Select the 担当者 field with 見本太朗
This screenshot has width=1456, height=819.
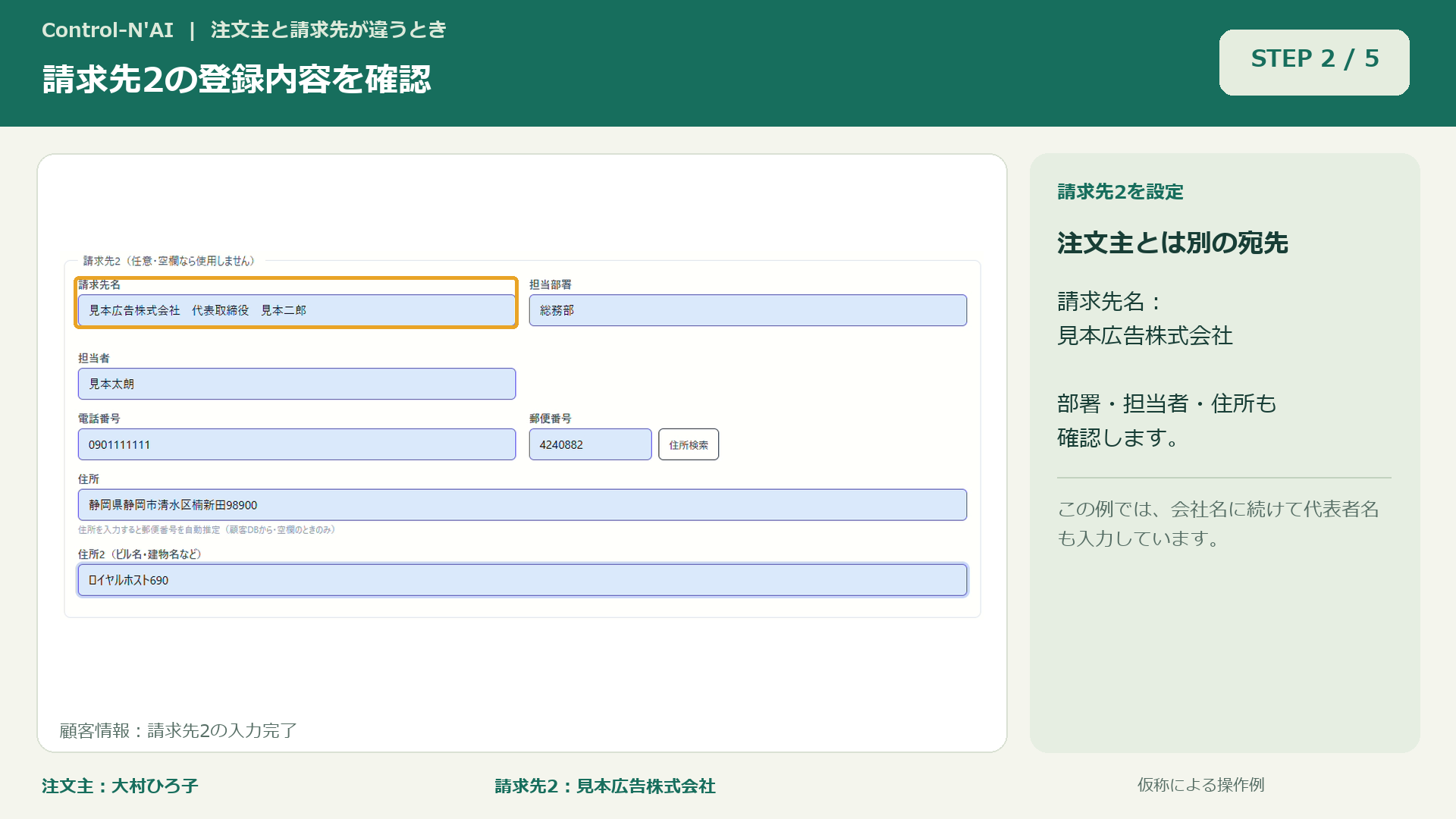click(x=297, y=384)
